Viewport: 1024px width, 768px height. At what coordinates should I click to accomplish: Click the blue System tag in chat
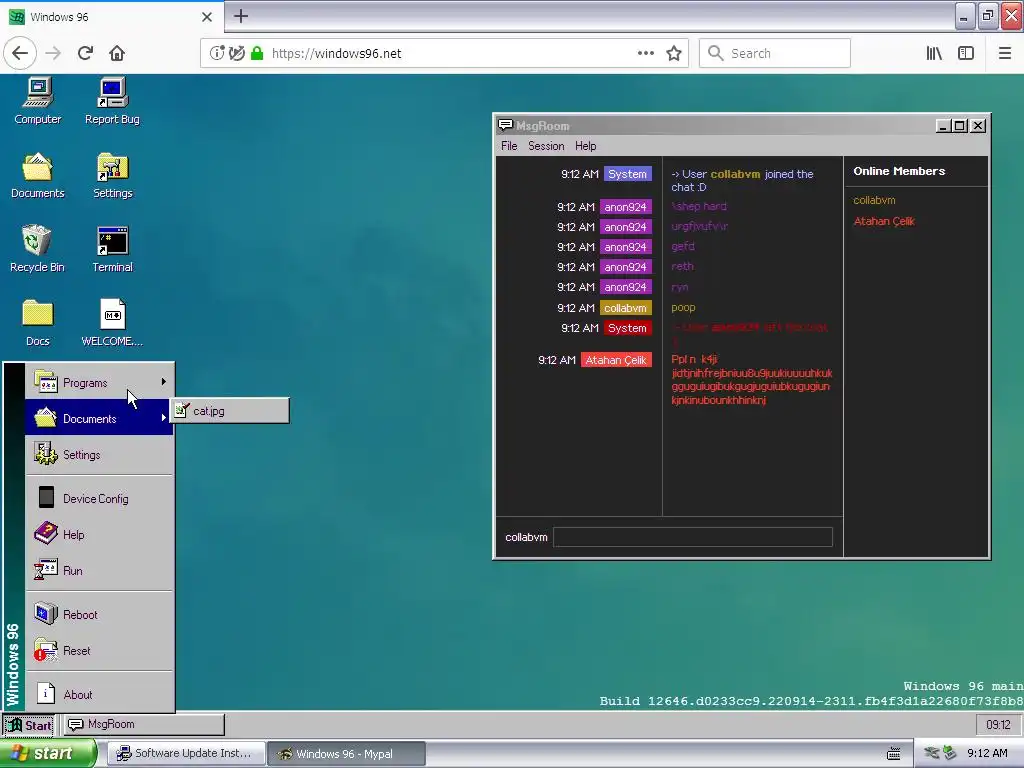point(628,174)
